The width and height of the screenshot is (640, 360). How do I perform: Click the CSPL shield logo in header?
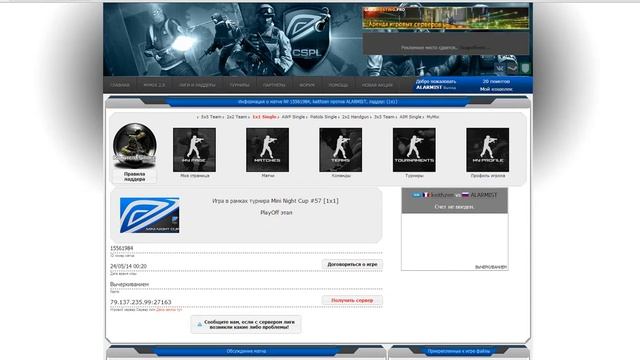307,39
